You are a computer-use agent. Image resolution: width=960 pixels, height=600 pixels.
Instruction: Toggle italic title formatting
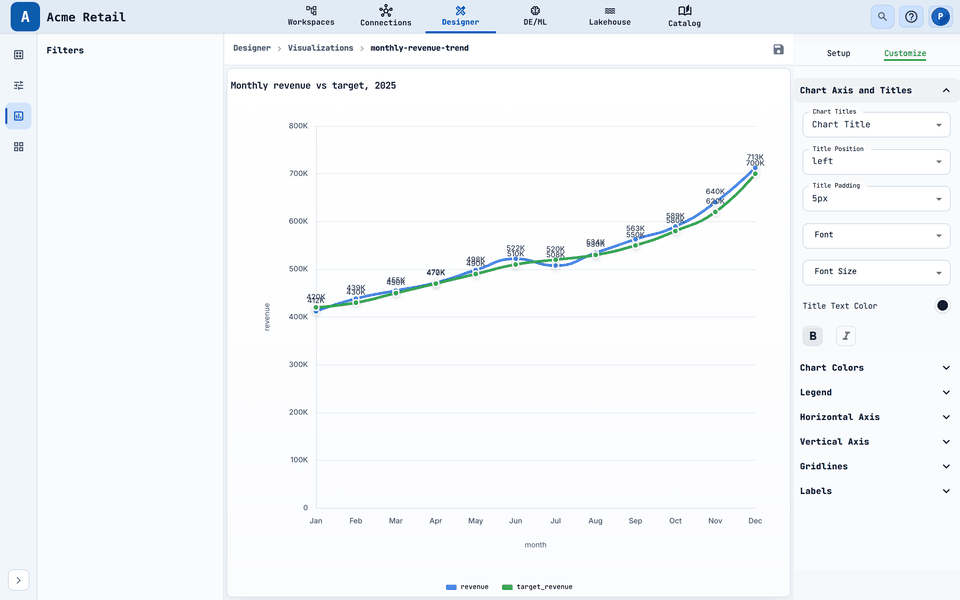coord(846,336)
